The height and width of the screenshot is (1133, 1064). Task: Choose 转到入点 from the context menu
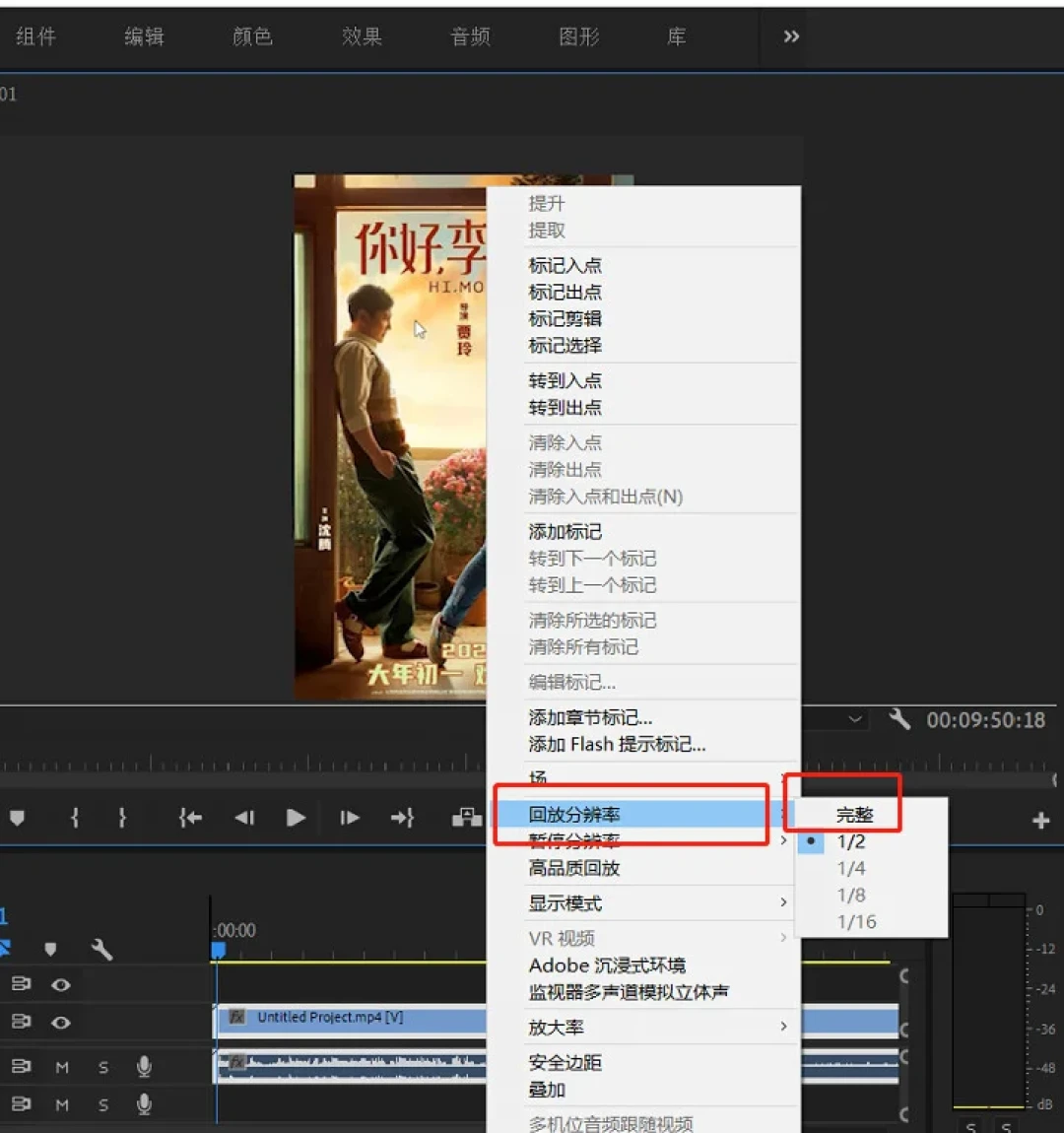pos(643,380)
